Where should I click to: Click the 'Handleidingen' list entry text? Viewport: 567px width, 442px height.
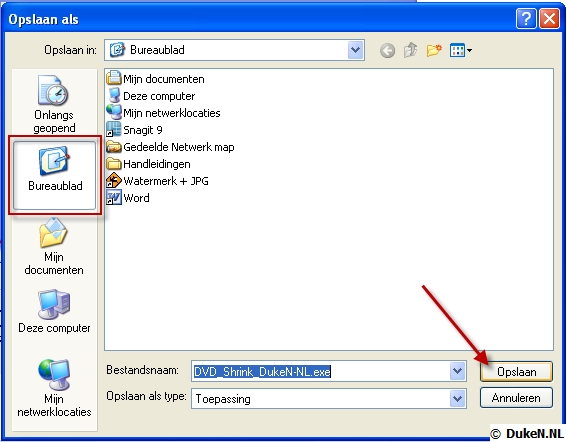tap(157, 164)
